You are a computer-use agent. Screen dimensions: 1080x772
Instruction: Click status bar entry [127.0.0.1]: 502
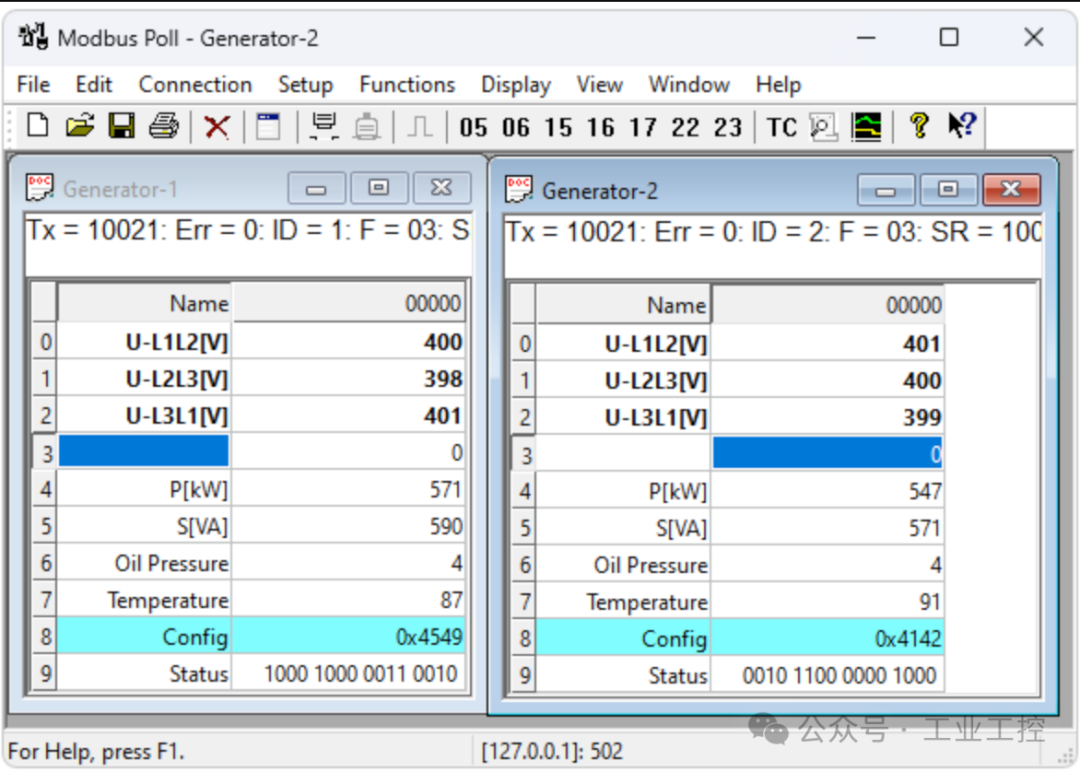[552, 751]
